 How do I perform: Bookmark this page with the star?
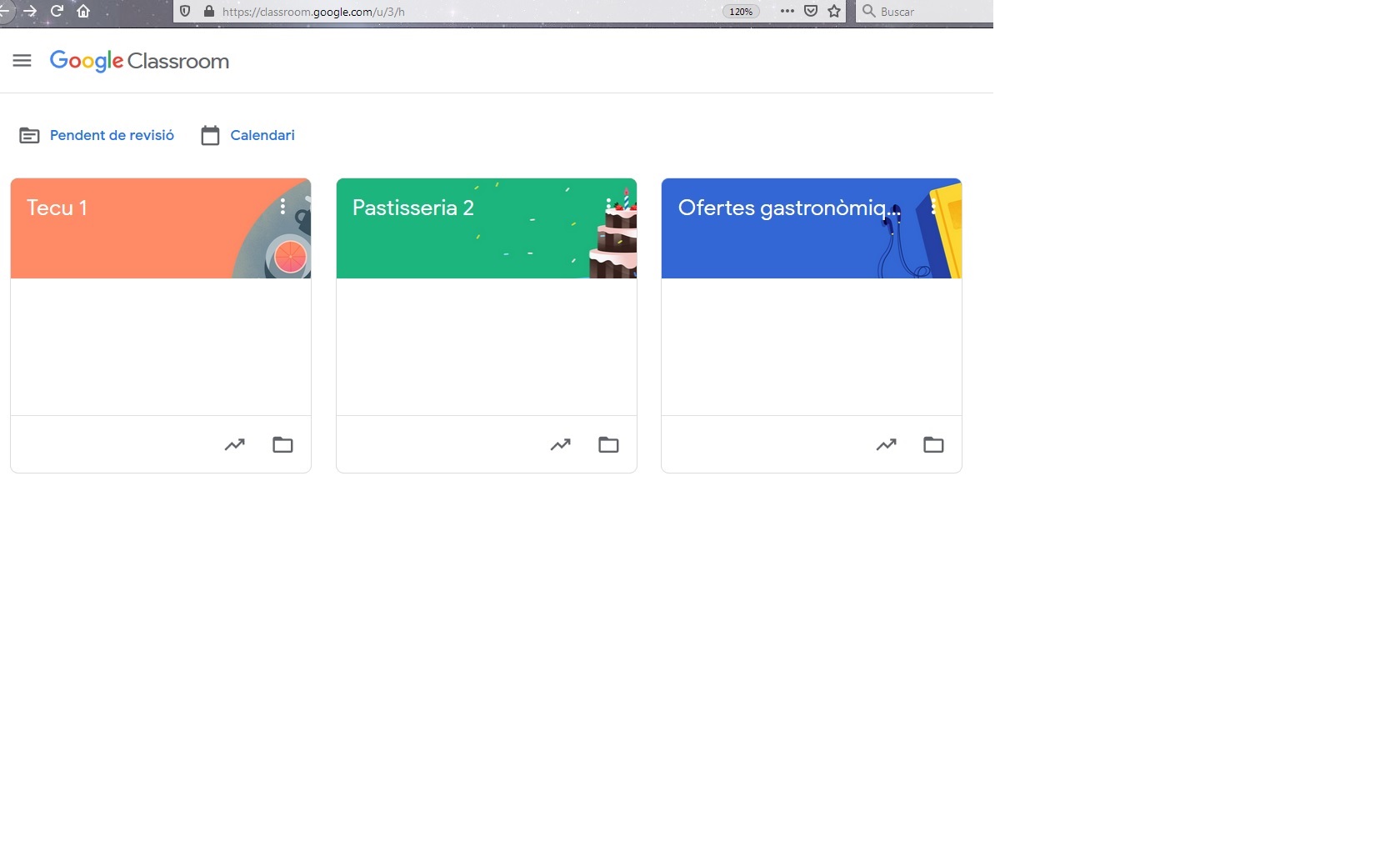834,11
